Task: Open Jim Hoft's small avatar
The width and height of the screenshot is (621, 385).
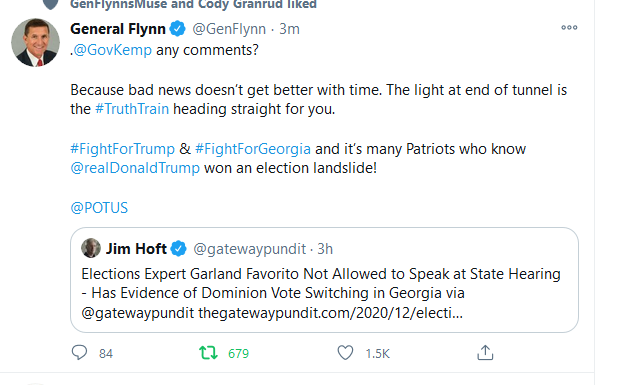Action: click(91, 248)
